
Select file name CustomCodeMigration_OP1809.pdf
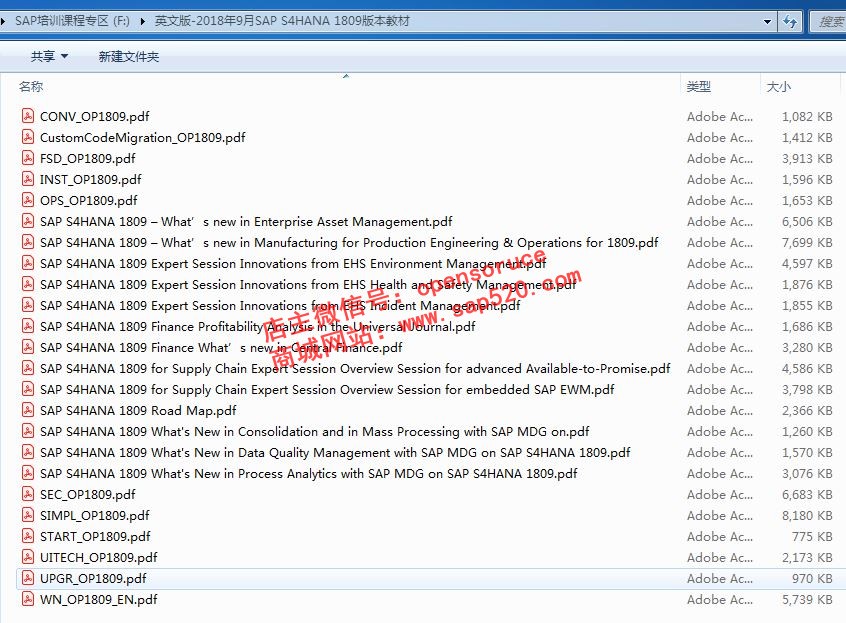tap(142, 138)
